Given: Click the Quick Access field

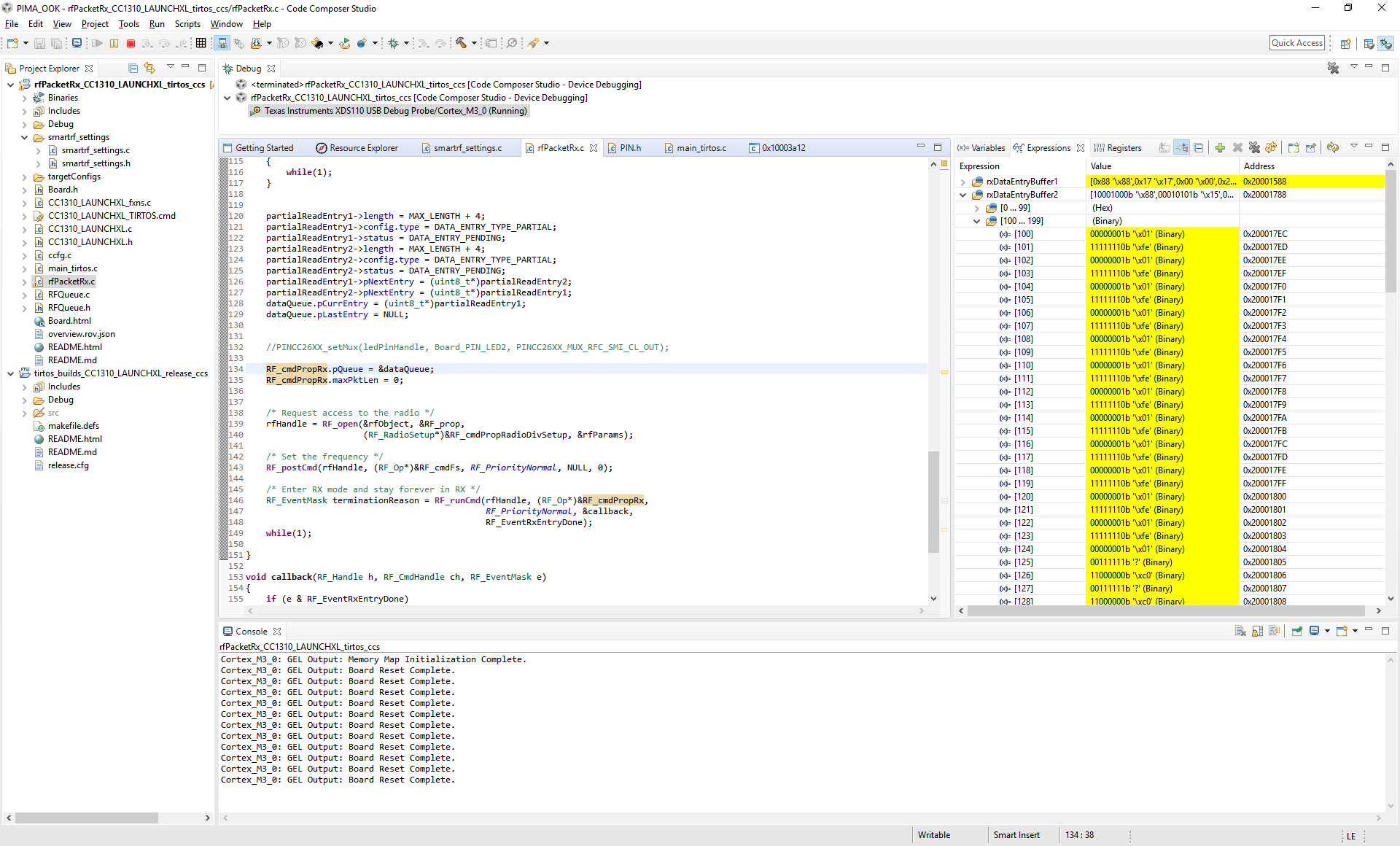Looking at the screenshot, I should coord(1296,43).
